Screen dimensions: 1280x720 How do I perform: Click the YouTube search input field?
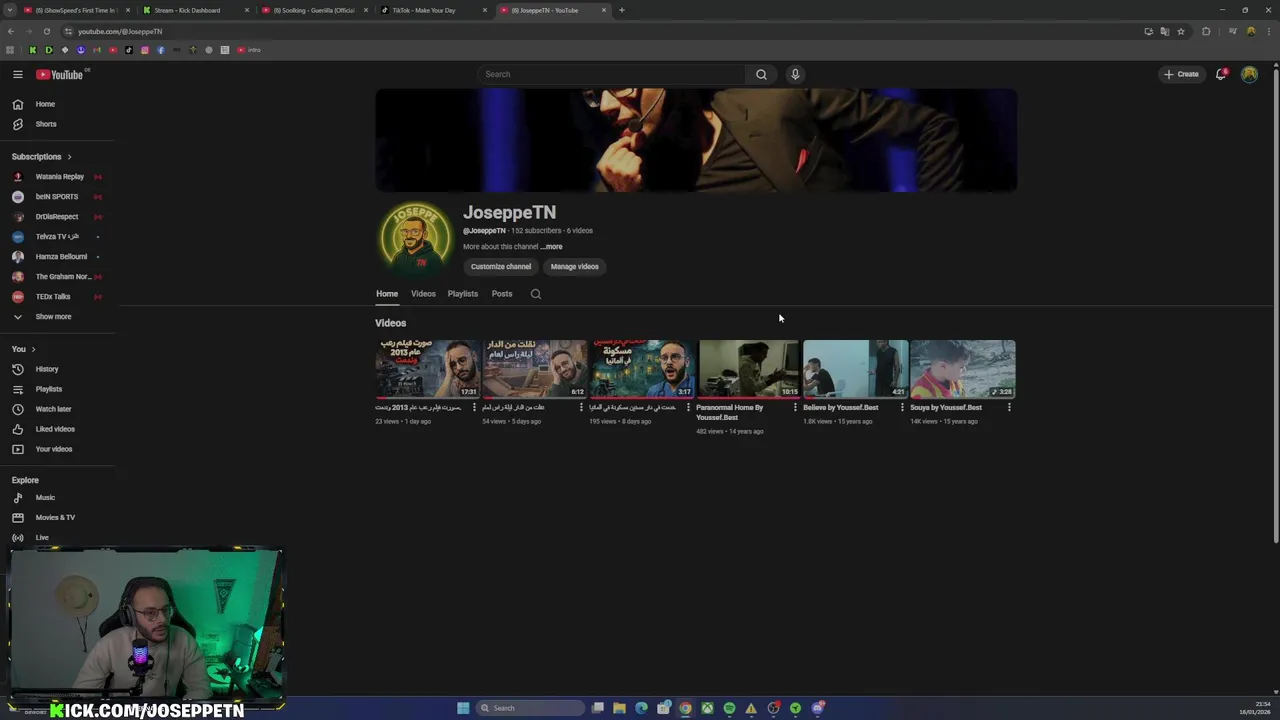pyautogui.click(x=610, y=74)
